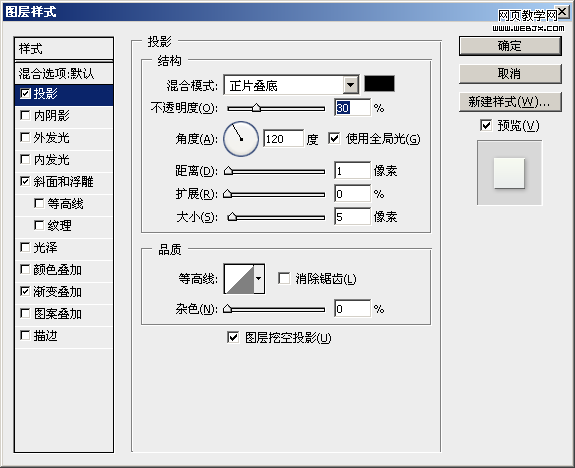Toggle the 预览(V) checkbox
The width and height of the screenshot is (575, 468).
486,125
